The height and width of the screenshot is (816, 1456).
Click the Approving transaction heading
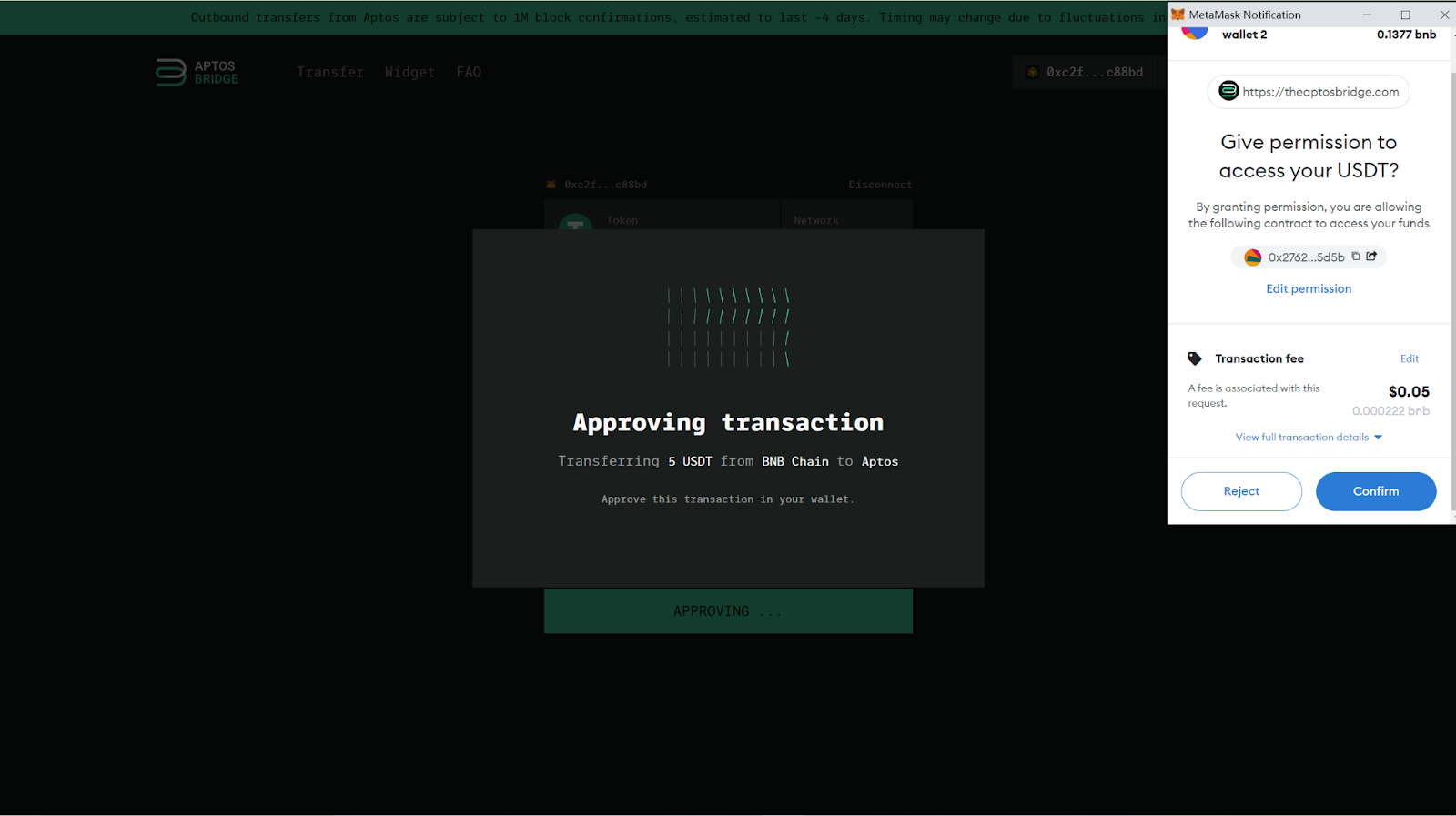[728, 422]
